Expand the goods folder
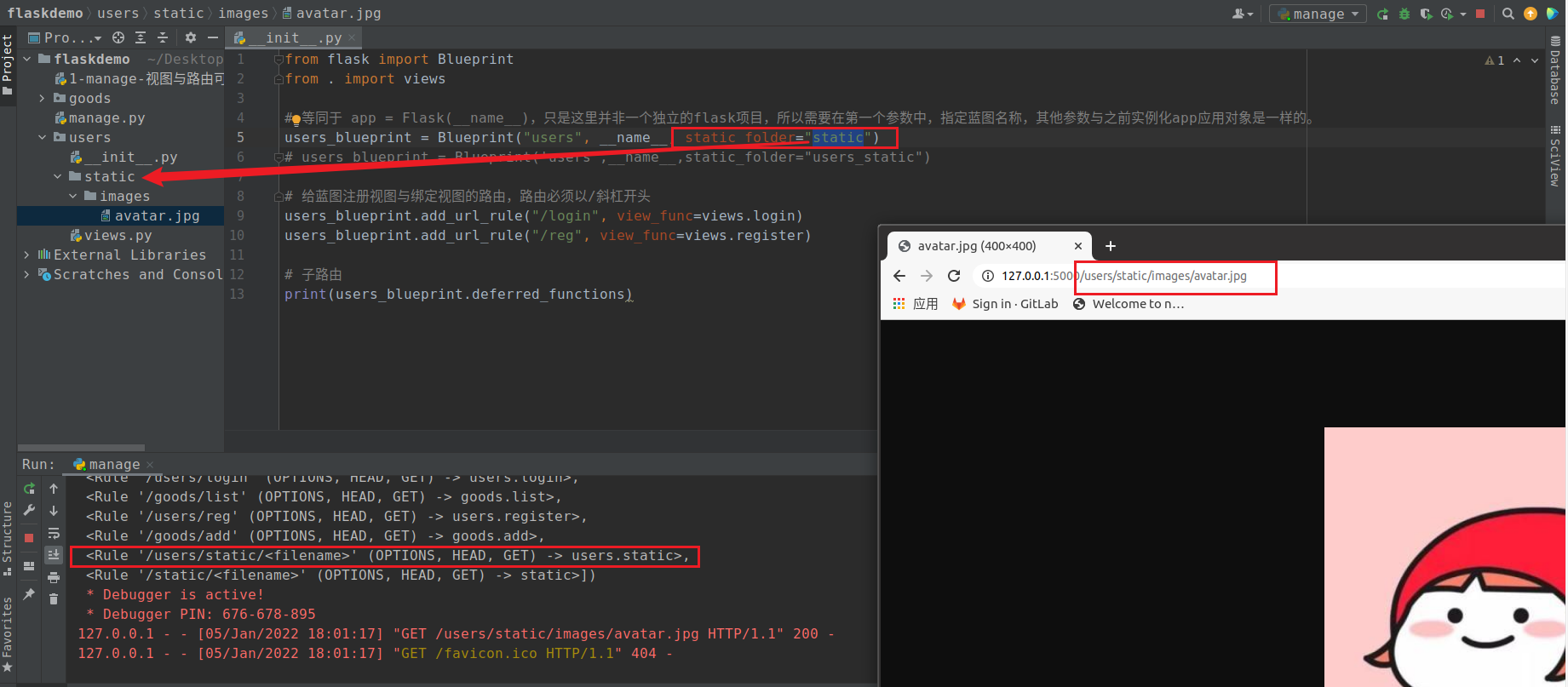The height and width of the screenshot is (687, 1568). coord(42,99)
